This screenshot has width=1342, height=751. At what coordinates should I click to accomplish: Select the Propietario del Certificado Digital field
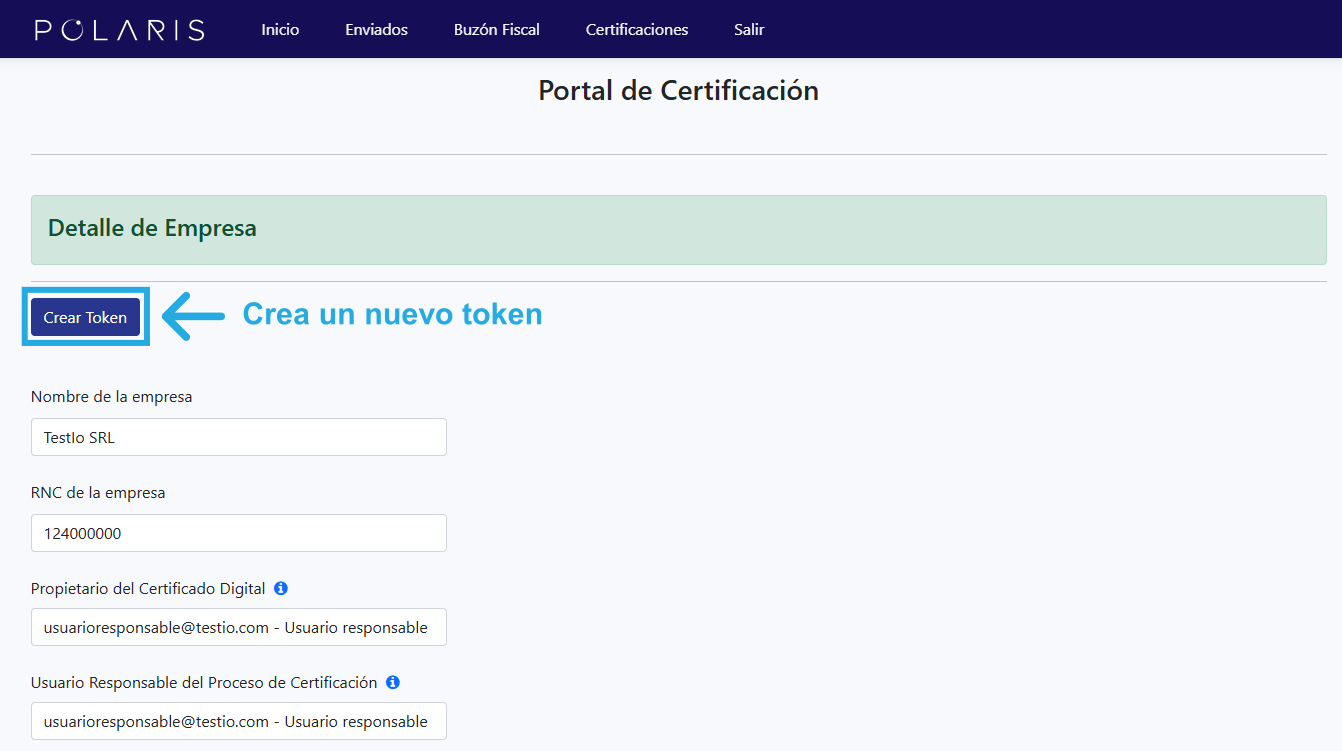coord(238,627)
